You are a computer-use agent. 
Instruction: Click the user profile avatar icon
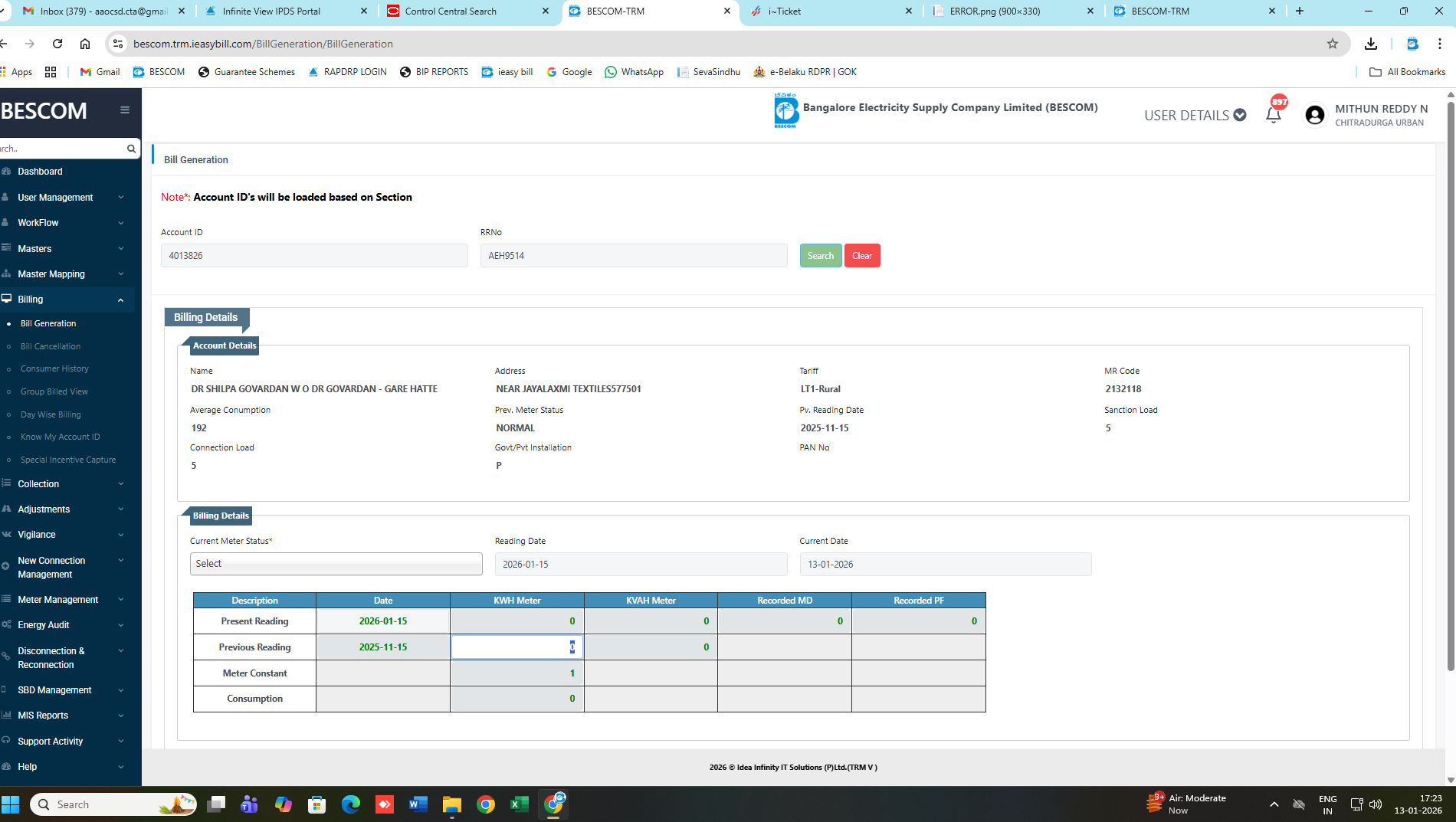[x=1314, y=115]
